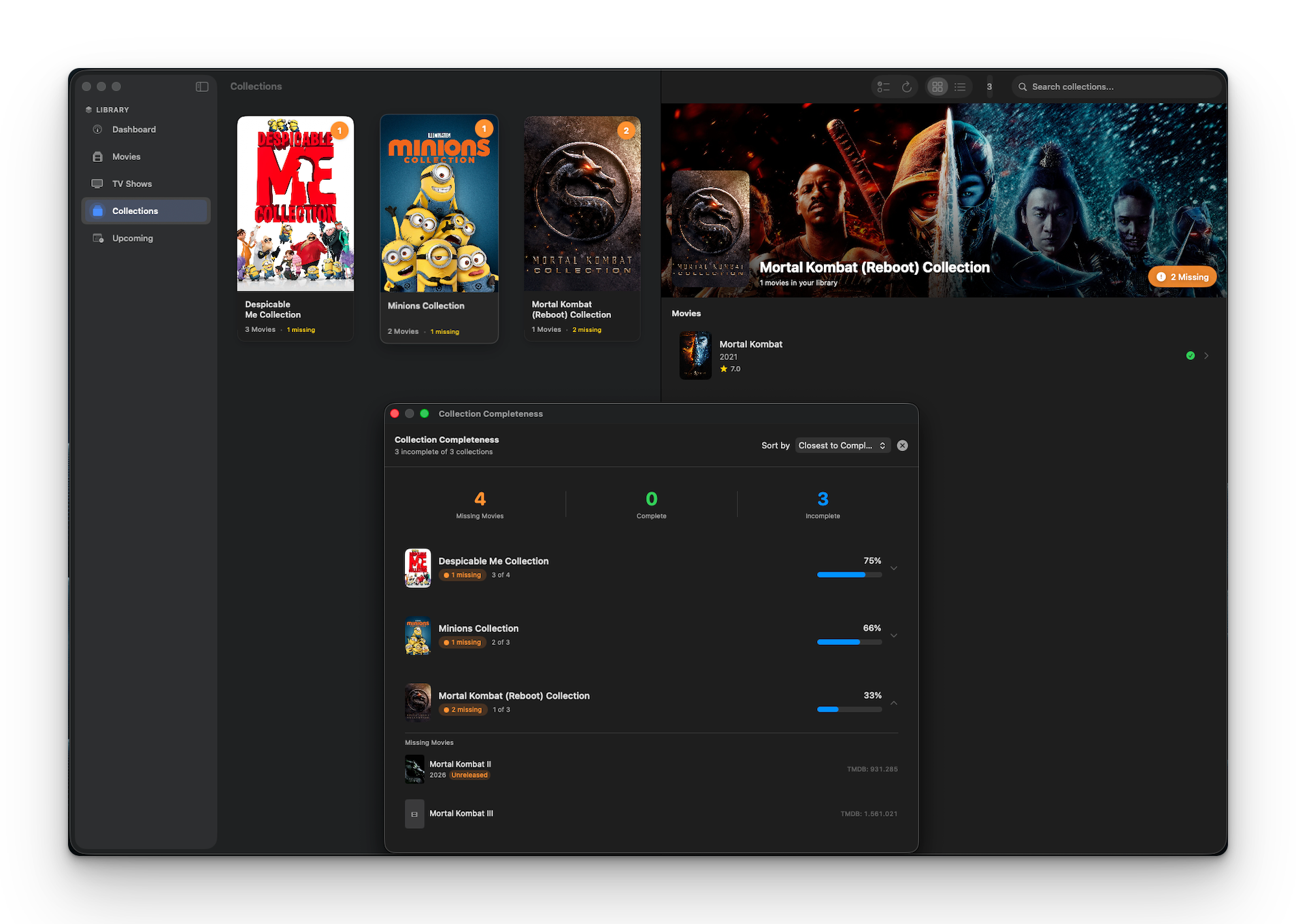The image size is (1296, 924).
Task: Expand details for the Despicable Me Collection row
Action: tap(894, 567)
